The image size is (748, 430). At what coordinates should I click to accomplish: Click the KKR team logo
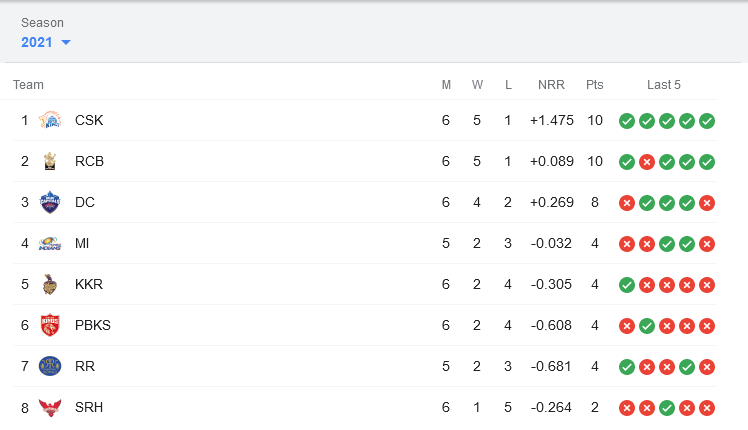point(50,284)
